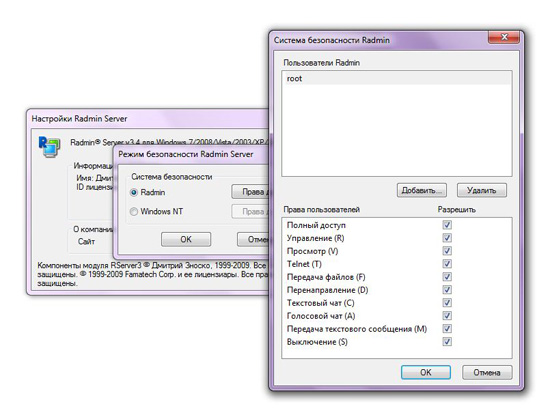Click Отмена in Система безопасности Radmin
Viewport: 550px width, 417px height.
point(487,372)
